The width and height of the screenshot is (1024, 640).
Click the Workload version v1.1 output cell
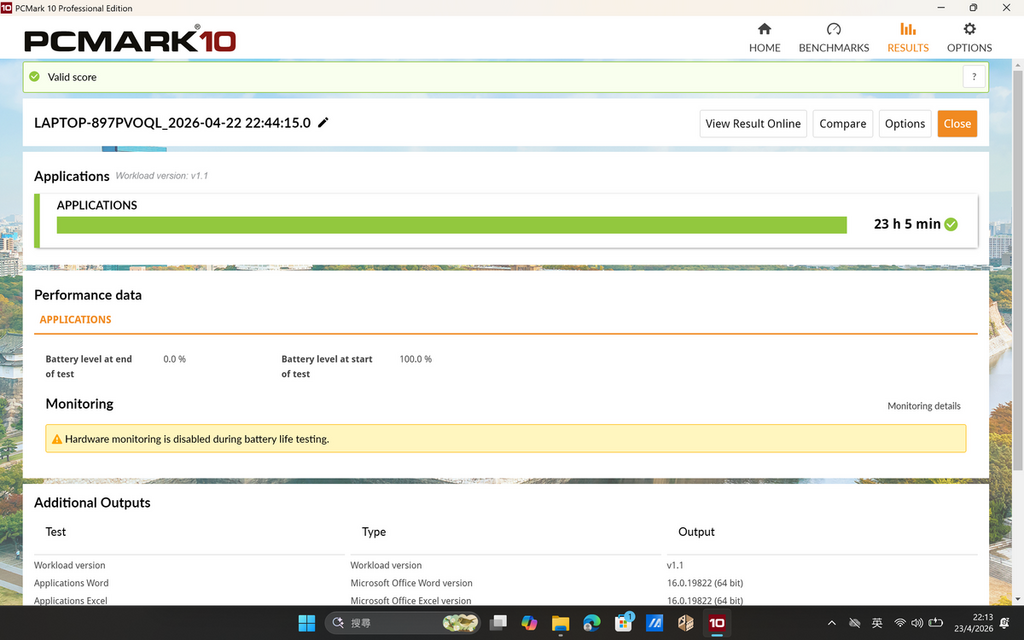[x=675, y=565]
